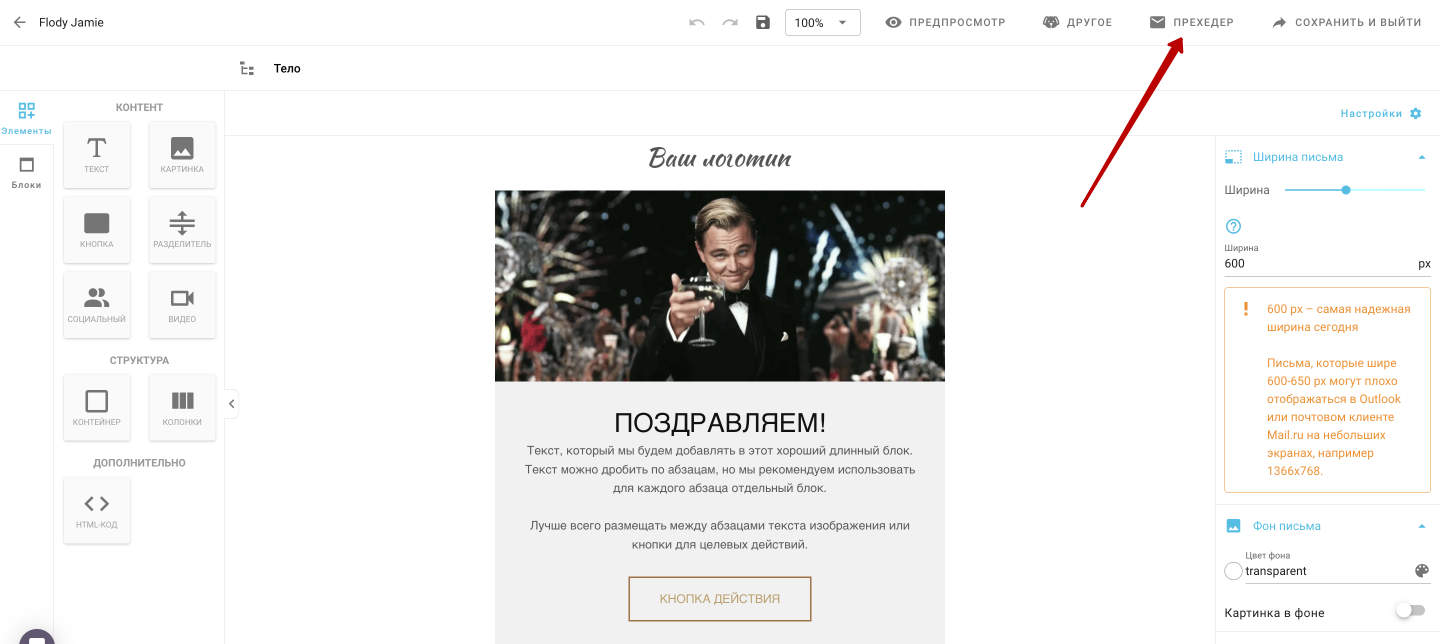1440x644 pixels.
Task: Select the Видео element tile
Action: (x=182, y=305)
